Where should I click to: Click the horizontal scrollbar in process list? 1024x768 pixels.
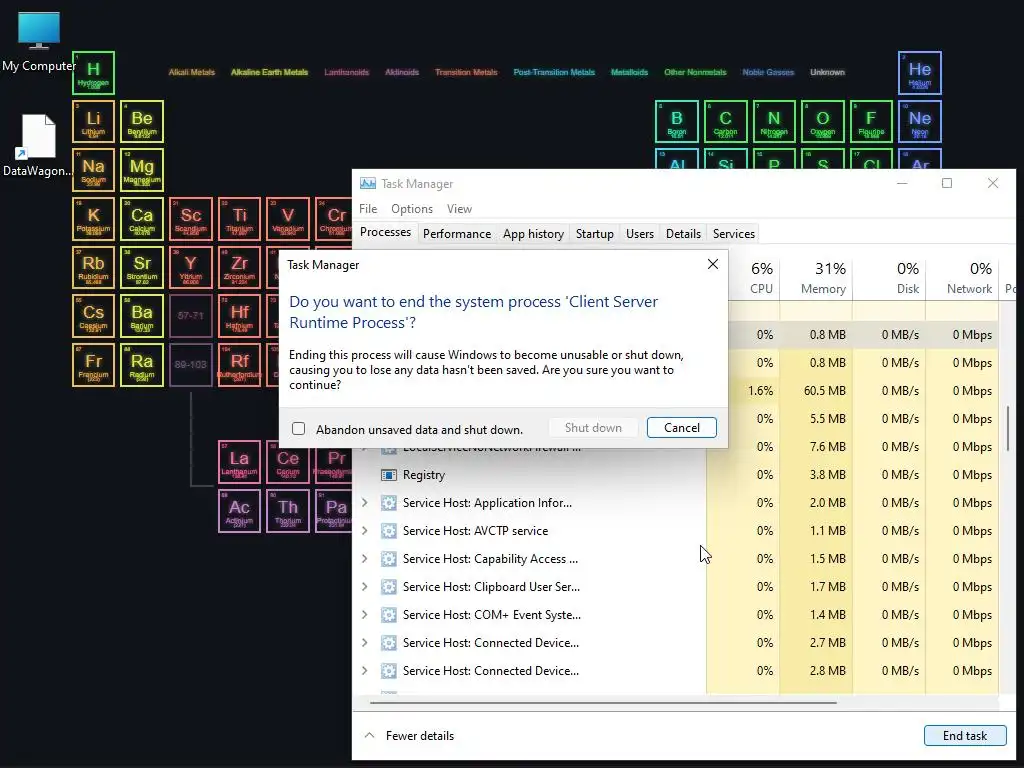pyautogui.click(x=603, y=703)
